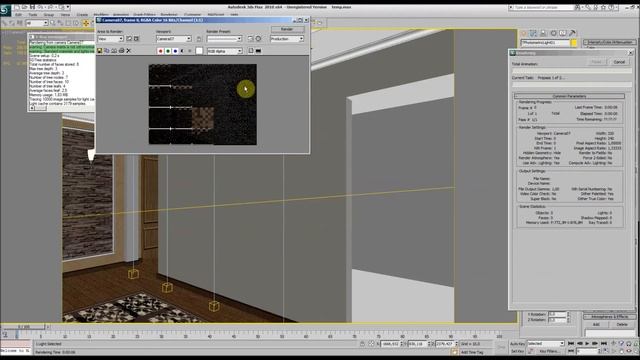Screen dimensions: 640x360
Task: Click the 3ds Max application logo button
Action: tap(5, 9)
